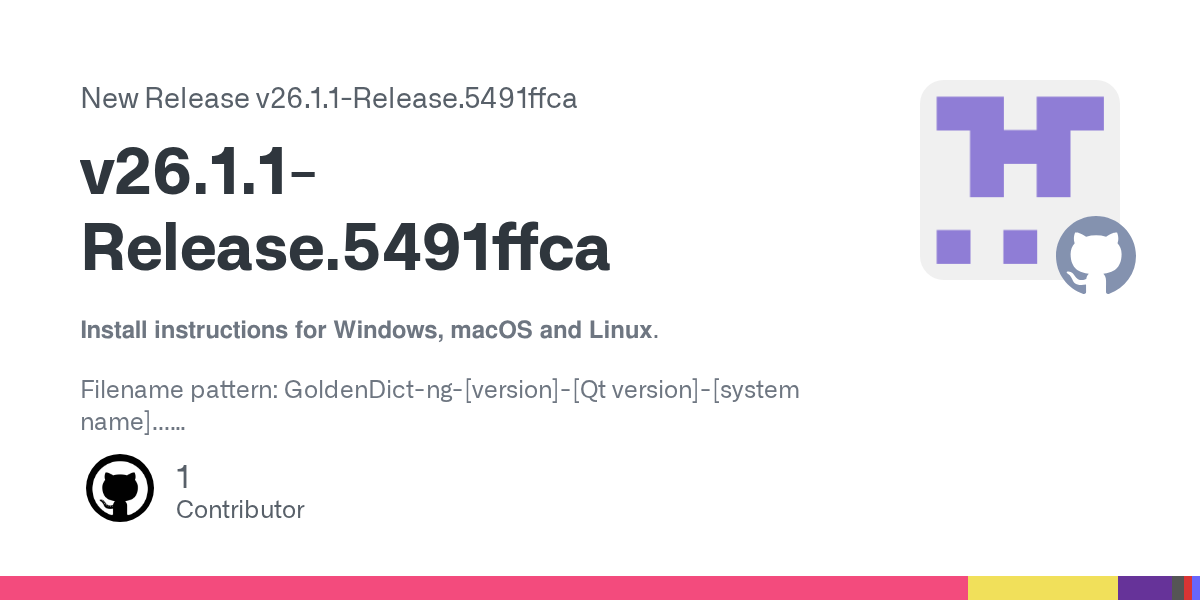Click the contributor avatar icon
This screenshot has width=1200, height=600.
tap(120, 488)
